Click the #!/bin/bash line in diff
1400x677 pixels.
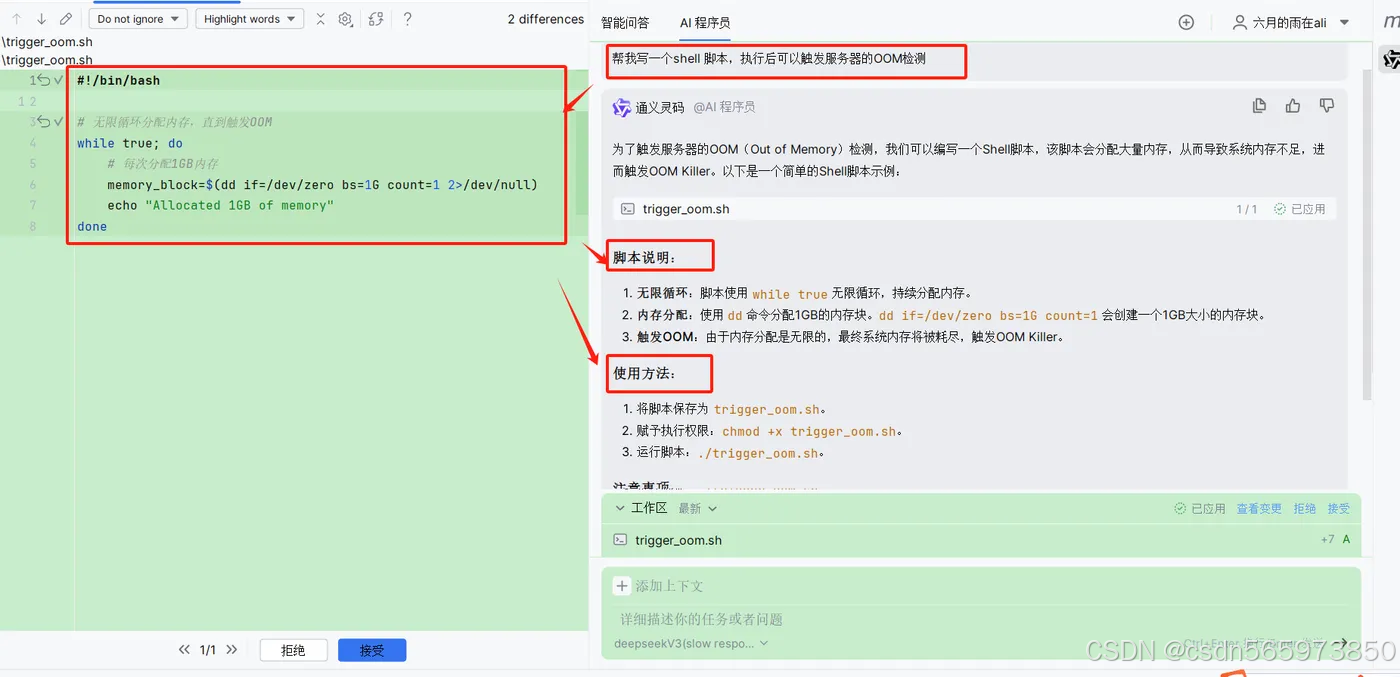118,80
